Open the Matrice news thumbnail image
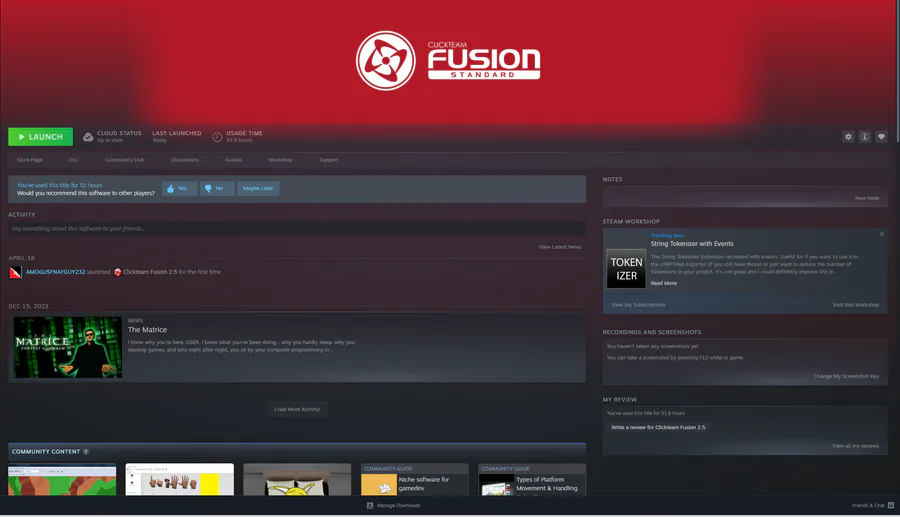Screen dimensions: 900x517 coord(68,347)
